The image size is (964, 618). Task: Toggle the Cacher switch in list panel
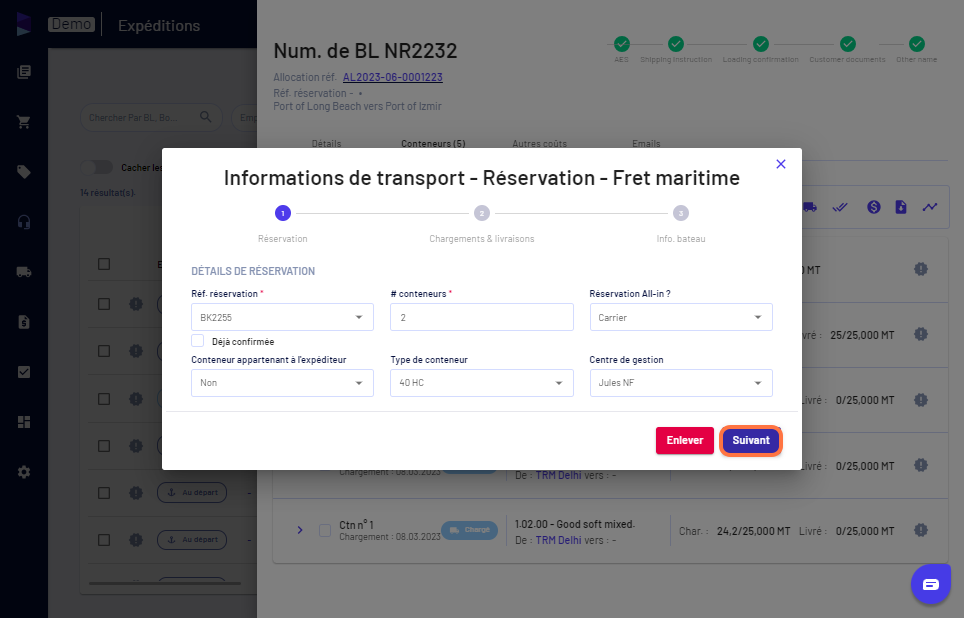click(x=97, y=167)
